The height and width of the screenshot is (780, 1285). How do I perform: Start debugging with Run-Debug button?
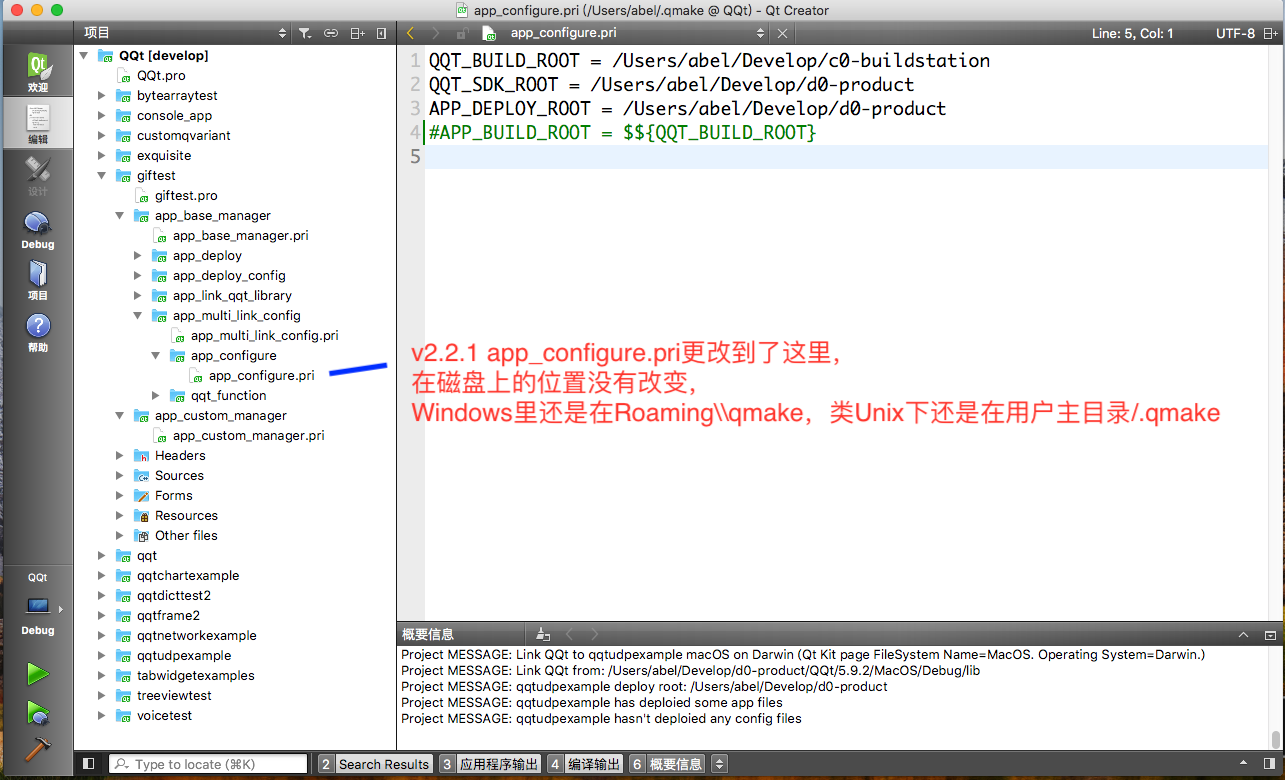pos(37,713)
